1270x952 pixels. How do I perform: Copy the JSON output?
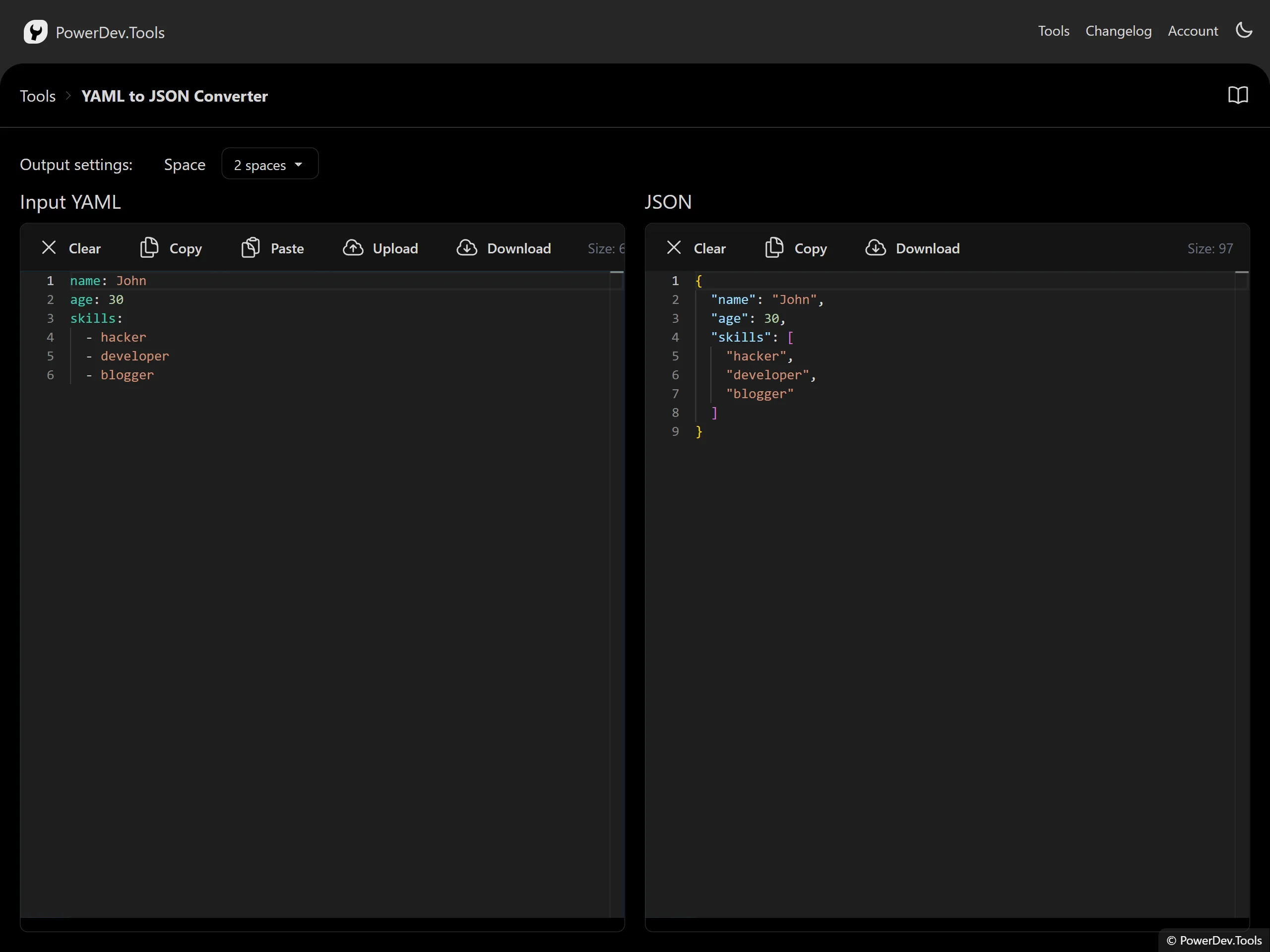click(796, 248)
